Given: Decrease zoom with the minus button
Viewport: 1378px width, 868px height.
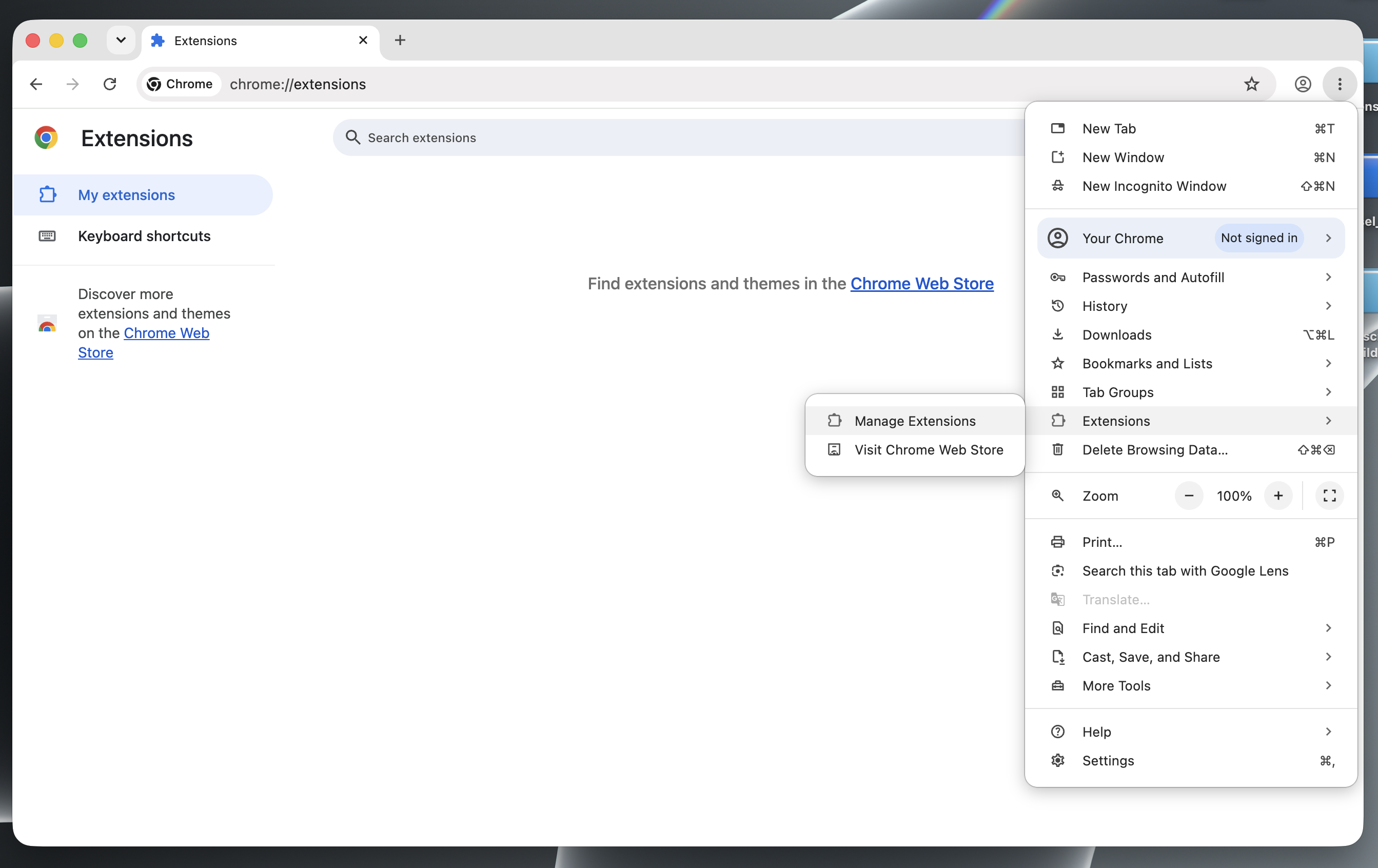Looking at the screenshot, I should 1189,496.
